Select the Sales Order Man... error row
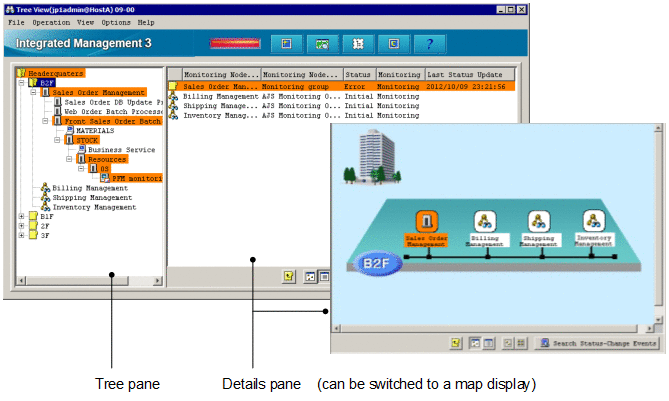This screenshot has height=401, width=669. click(341, 87)
